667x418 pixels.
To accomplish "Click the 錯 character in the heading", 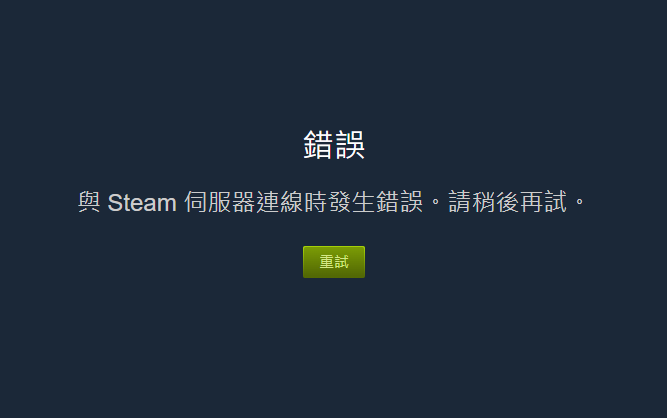I will (x=318, y=145).
